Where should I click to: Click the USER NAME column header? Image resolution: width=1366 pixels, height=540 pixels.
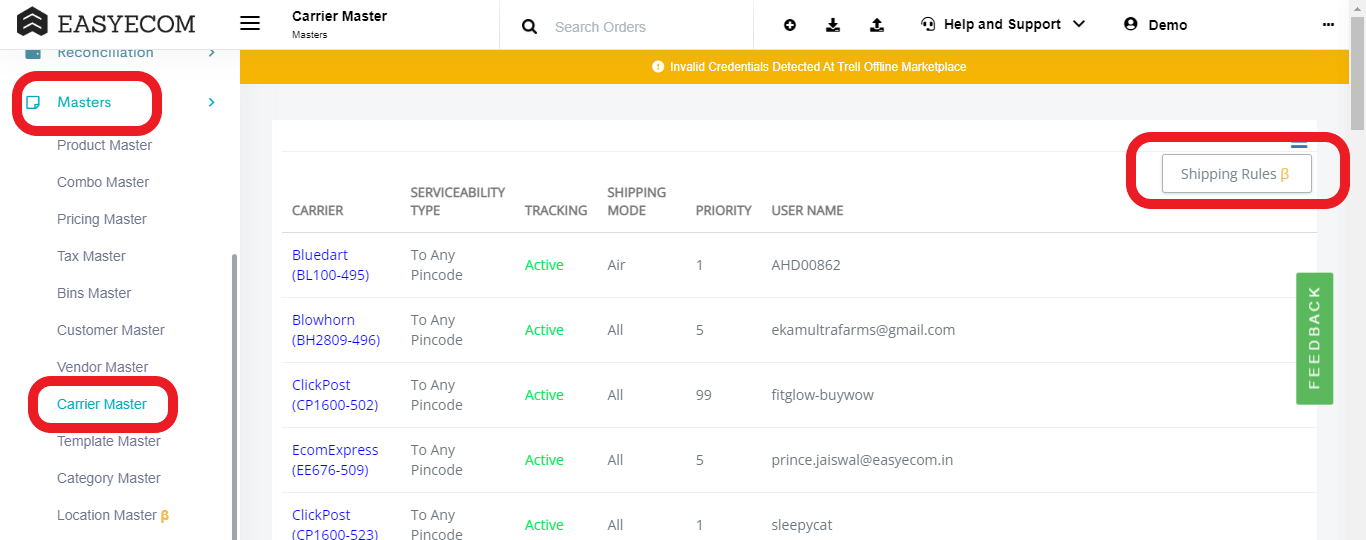pos(807,211)
